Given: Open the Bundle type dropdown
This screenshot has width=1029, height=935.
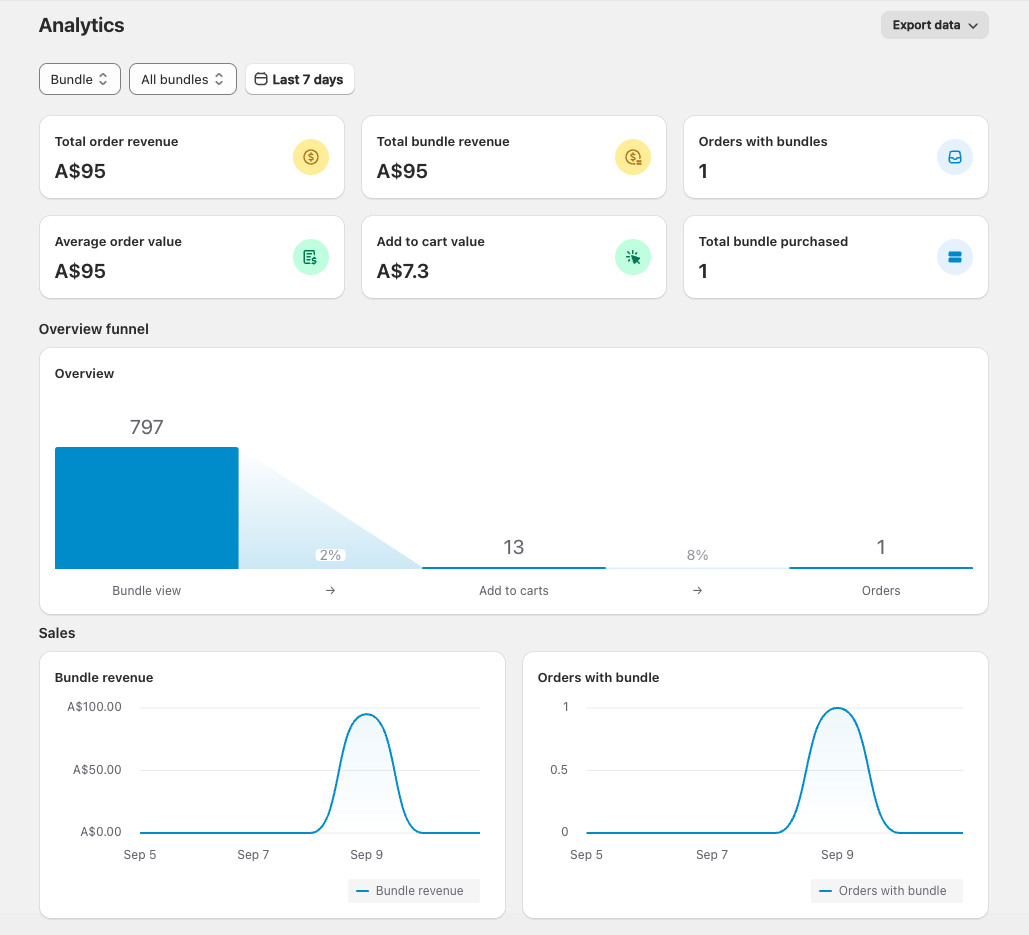Looking at the screenshot, I should [79, 79].
